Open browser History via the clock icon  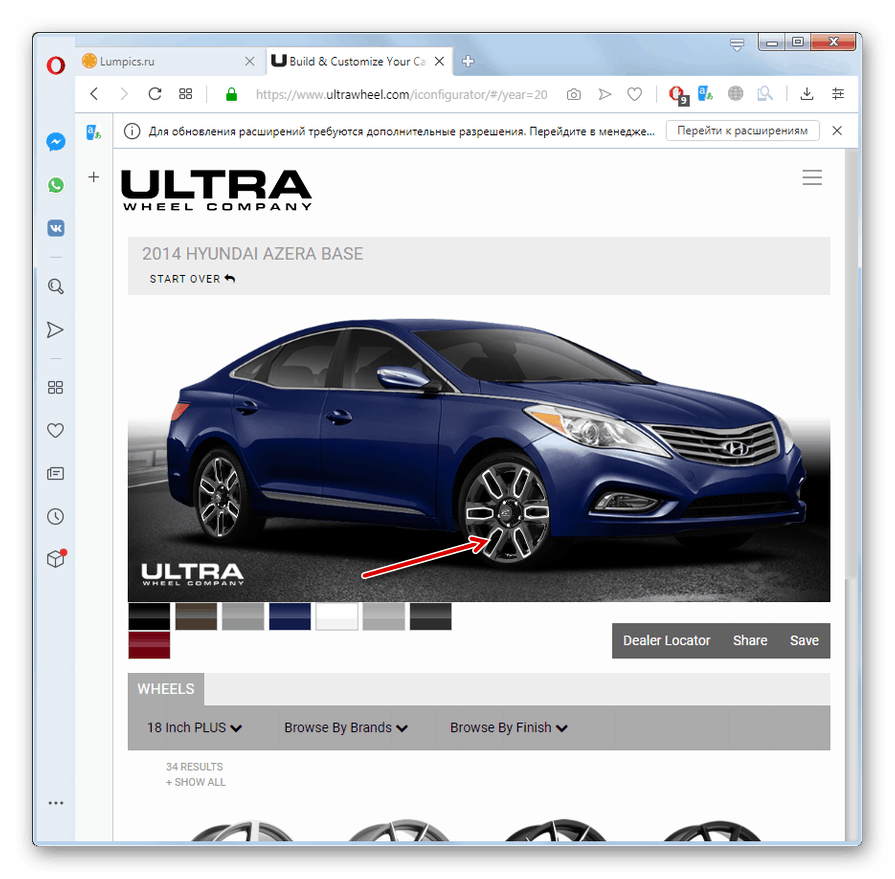pos(56,516)
